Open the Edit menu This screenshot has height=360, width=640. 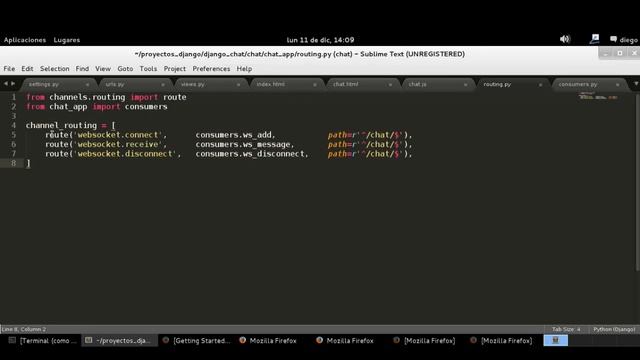(x=27, y=69)
